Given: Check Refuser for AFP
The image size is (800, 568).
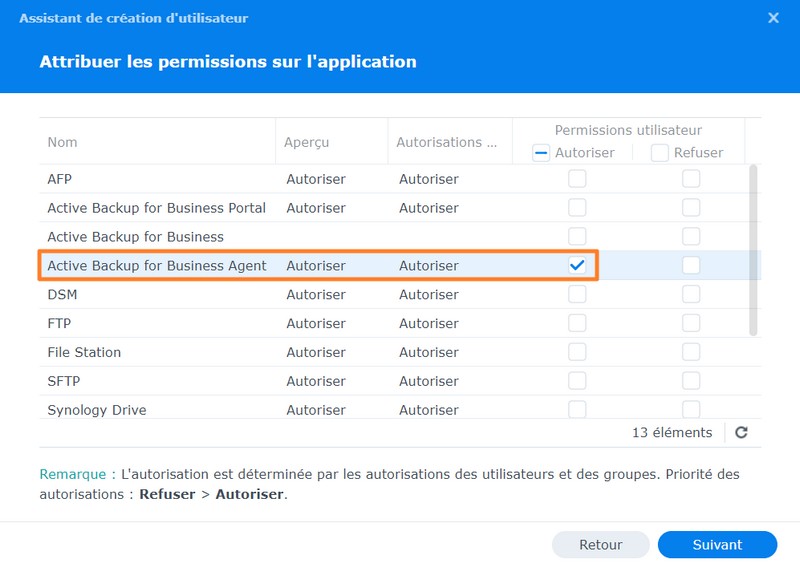Looking at the screenshot, I should 691,179.
